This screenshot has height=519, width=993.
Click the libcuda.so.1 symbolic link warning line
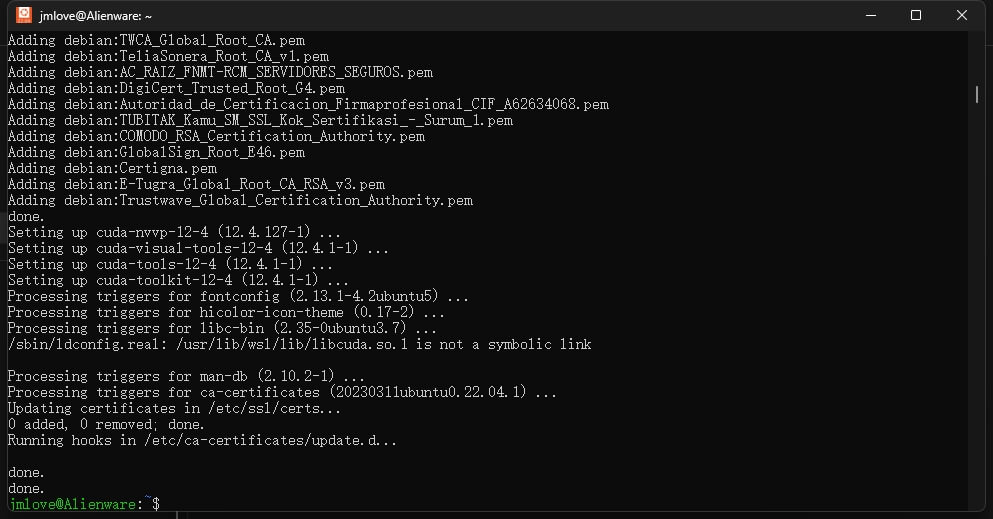pos(300,344)
